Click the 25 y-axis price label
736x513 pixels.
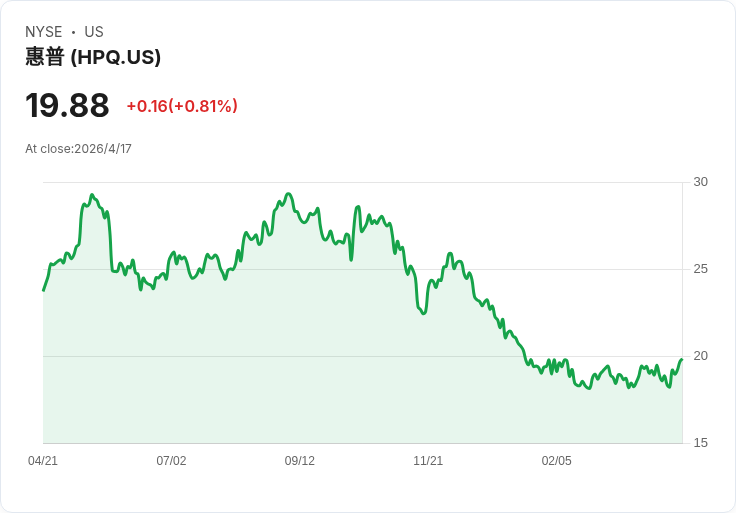pos(700,269)
